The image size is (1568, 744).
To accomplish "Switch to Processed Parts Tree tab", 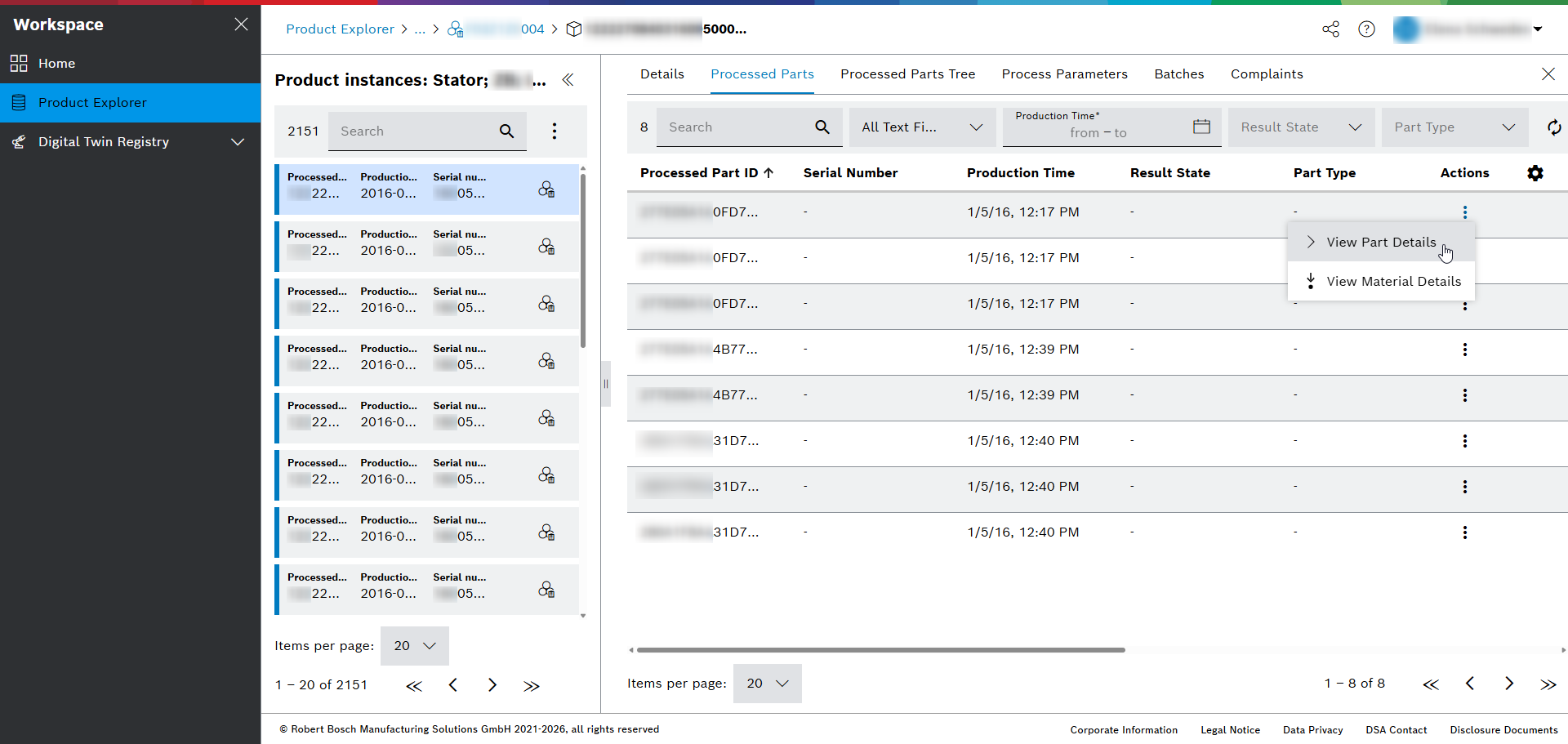I will [908, 74].
